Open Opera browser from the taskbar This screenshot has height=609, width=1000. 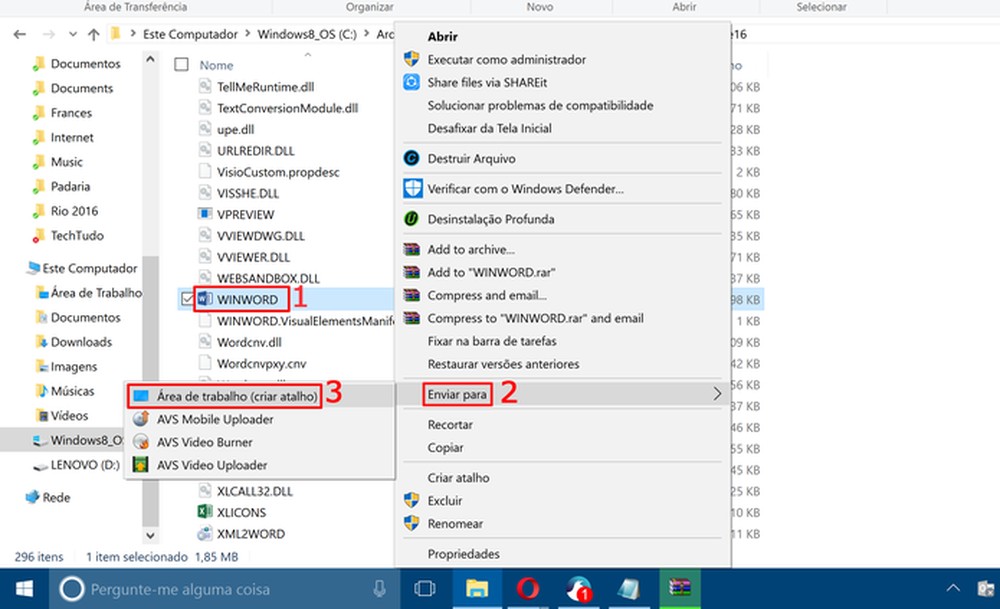[x=527, y=589]
